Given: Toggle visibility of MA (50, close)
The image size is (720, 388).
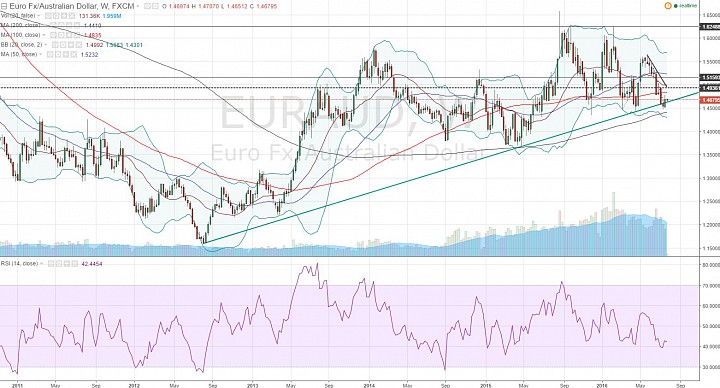Looking at the screenshot, I should [x=50, y=54].
